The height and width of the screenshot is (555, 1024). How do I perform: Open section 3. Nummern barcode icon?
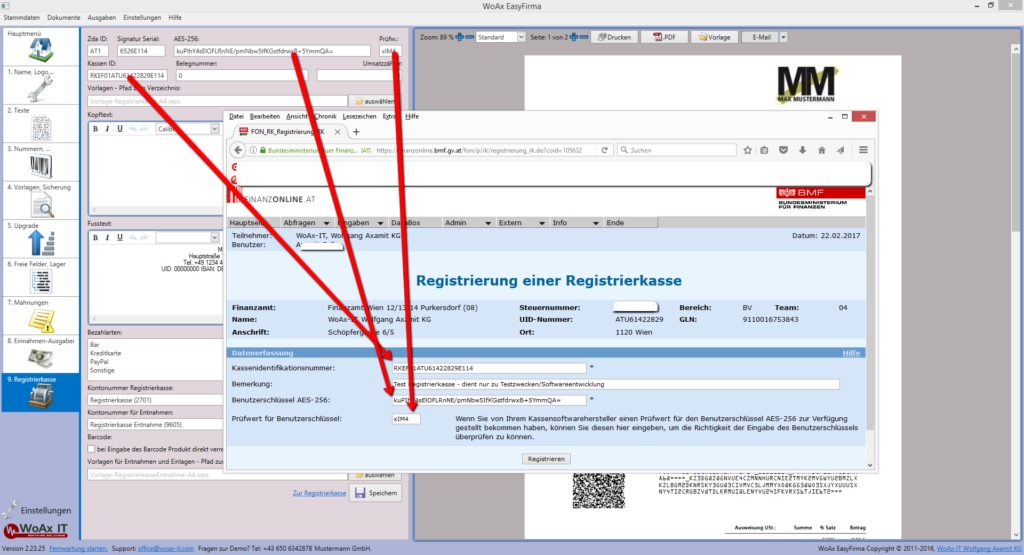pos(40,166)
